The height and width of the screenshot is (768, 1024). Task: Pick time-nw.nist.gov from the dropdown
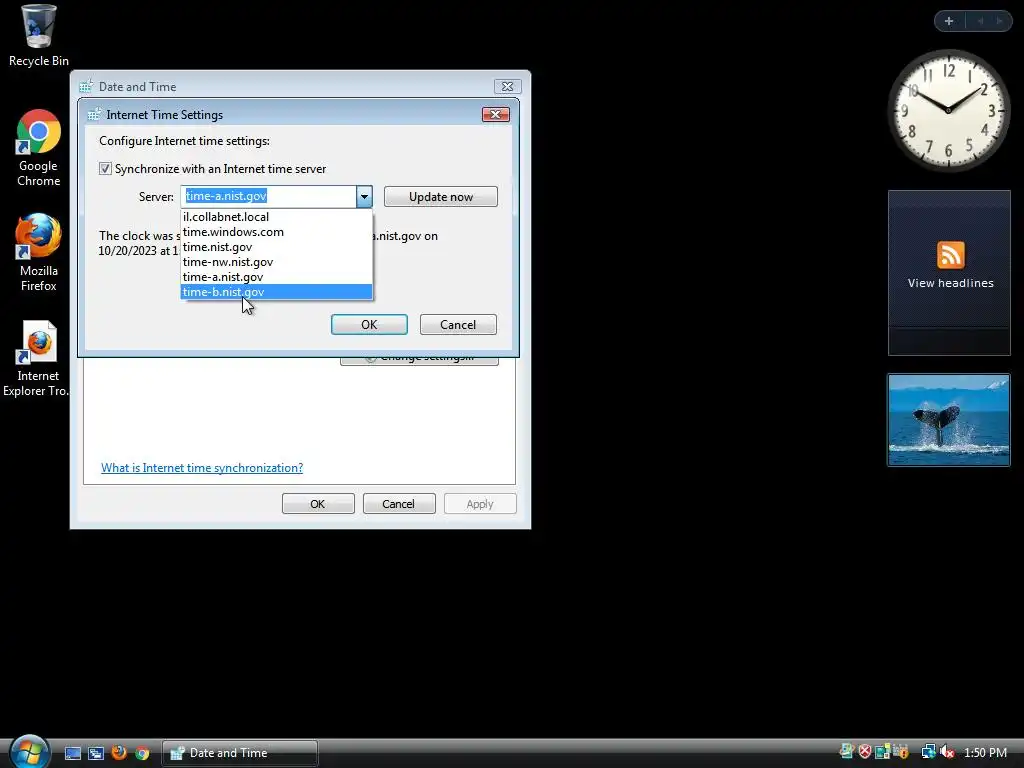point(276,262)
